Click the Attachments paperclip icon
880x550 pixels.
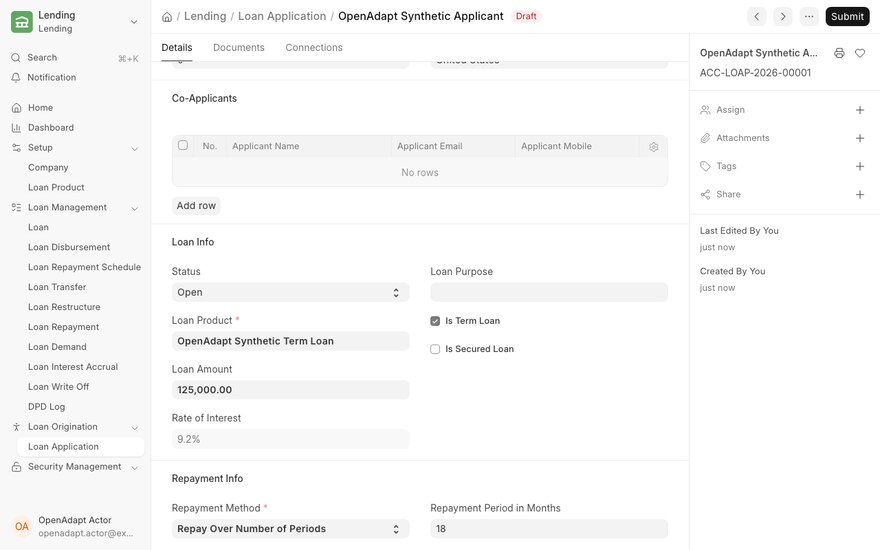[705, 138]
